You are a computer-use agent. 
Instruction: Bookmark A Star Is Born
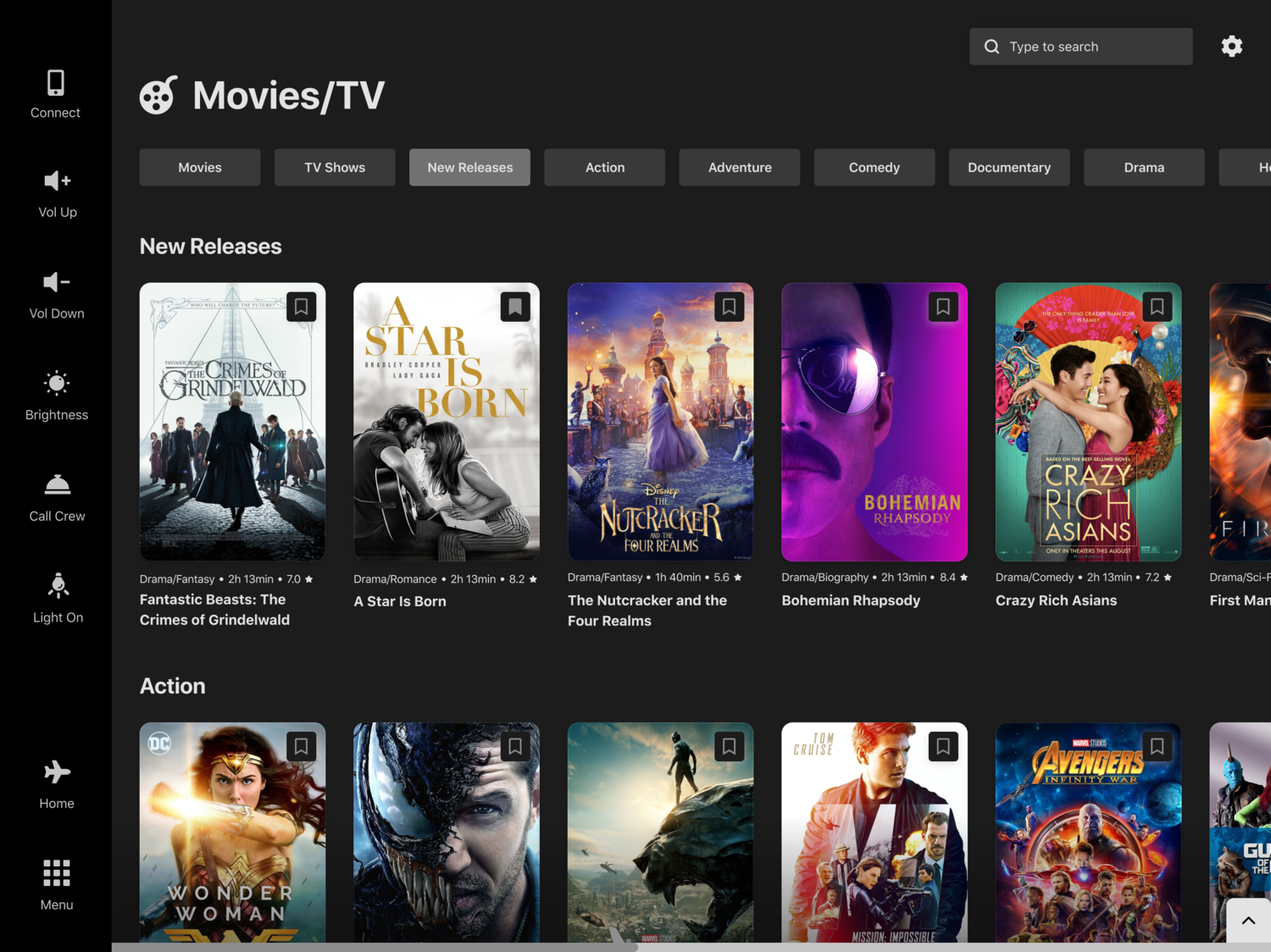tap(515, 307)
